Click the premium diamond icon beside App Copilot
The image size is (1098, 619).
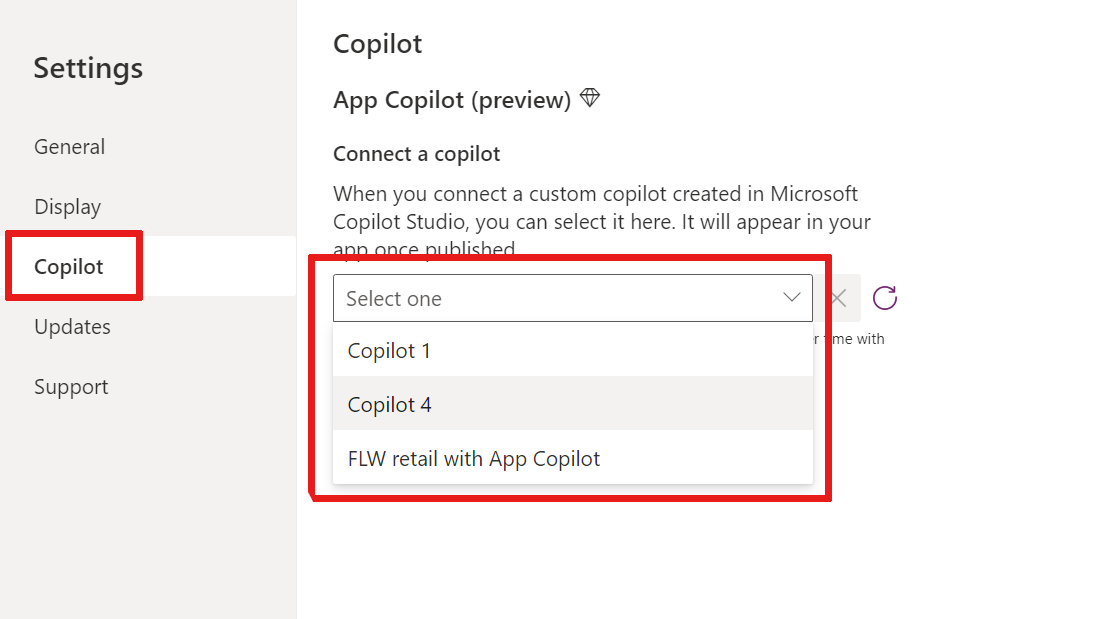590,97
